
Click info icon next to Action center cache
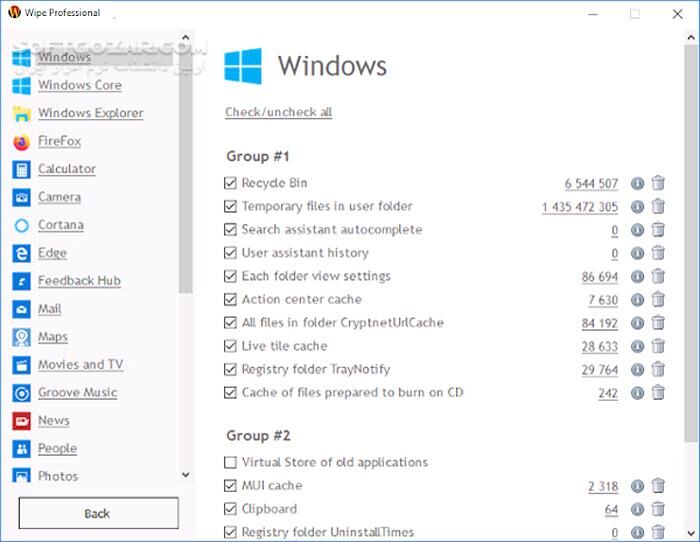coord(638,300)
